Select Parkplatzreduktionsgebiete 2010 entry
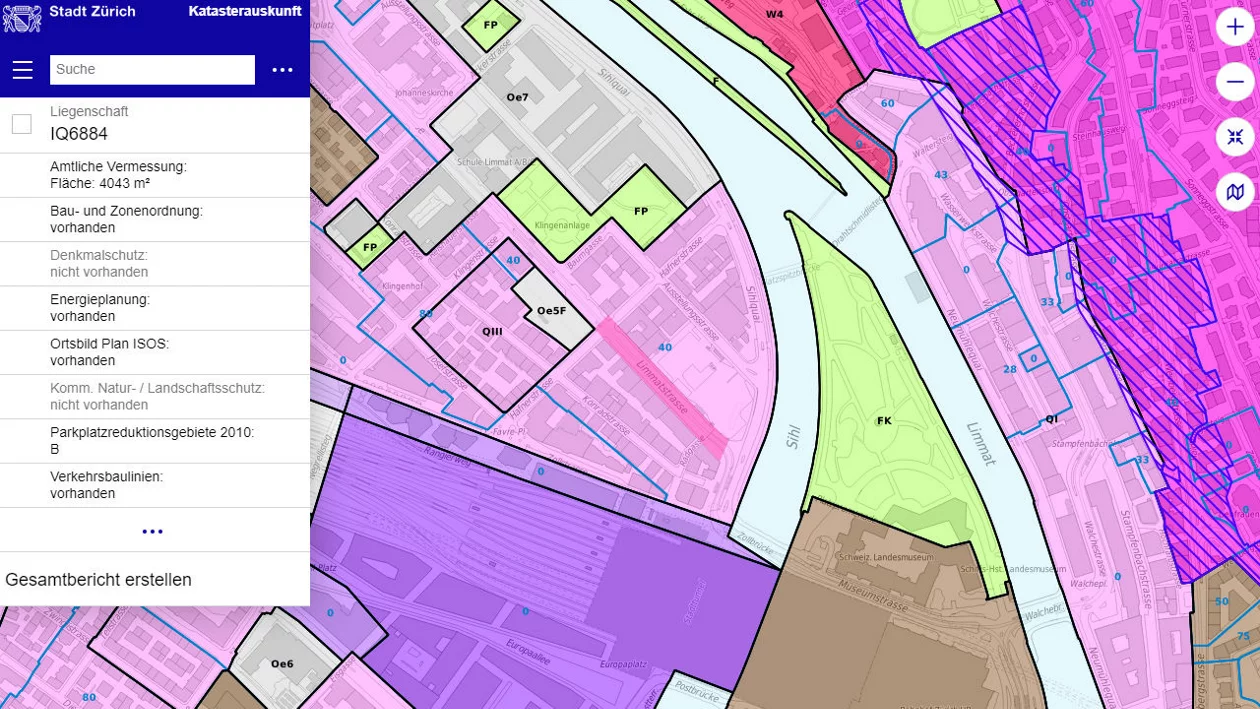The width and height of the screenshot is (1260, 709). tap(155, 440)
